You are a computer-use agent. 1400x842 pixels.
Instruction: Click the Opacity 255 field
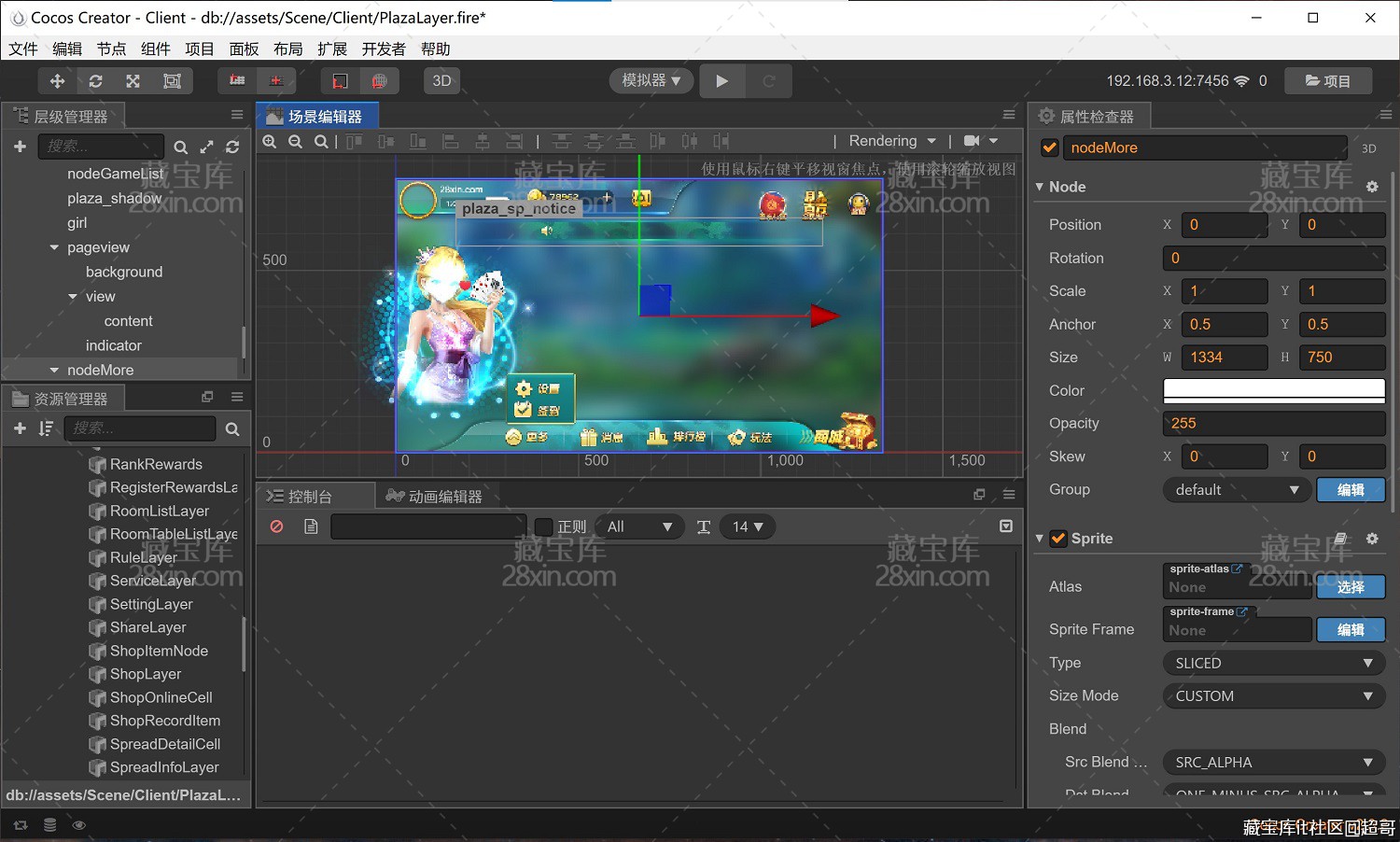click(x=1274, y=423)
